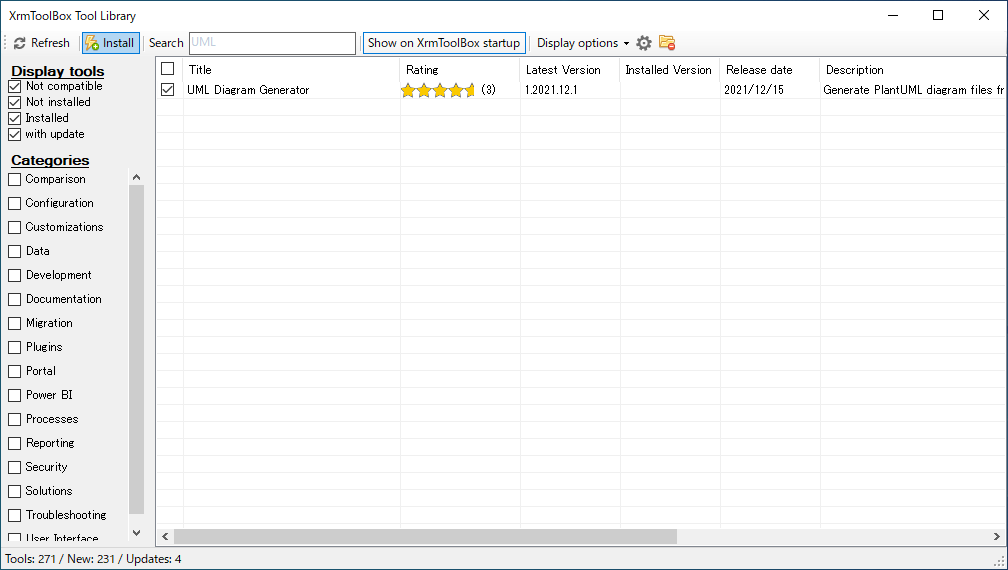Tick the select-all checkbox in table header
Screen dimensions: 1008x570
[x=168, y=68]
